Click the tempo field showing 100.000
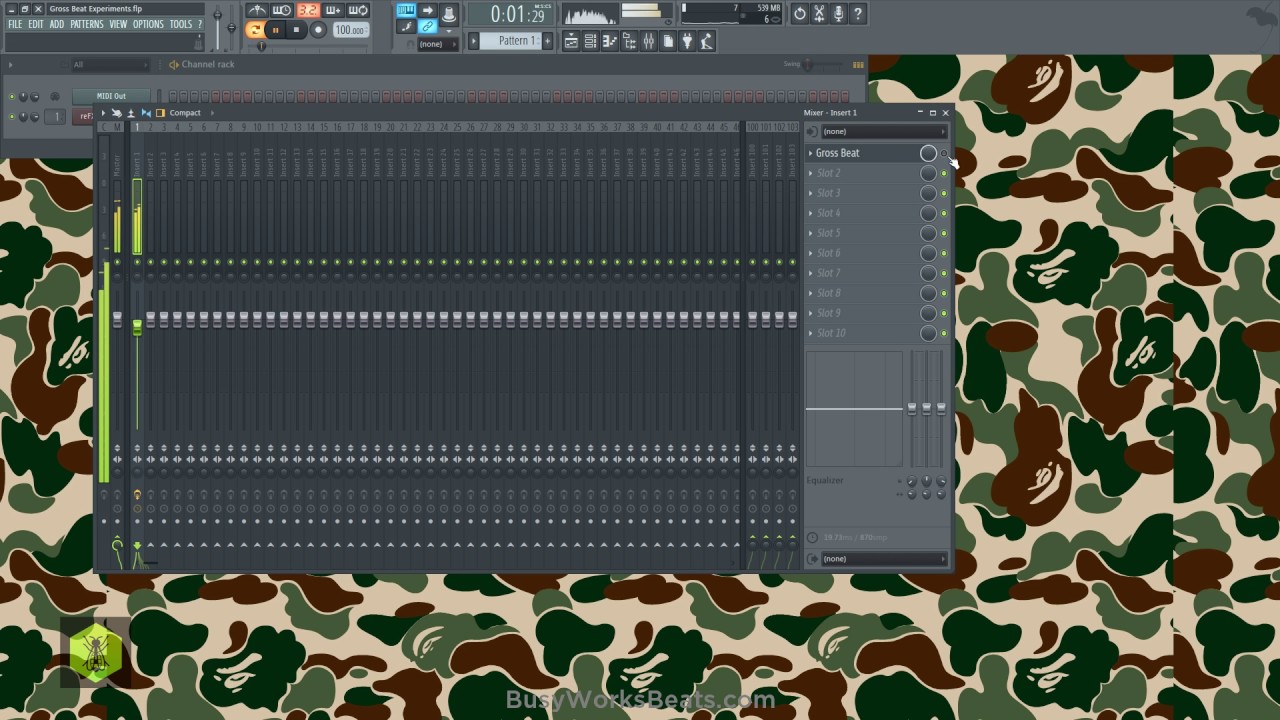The width and height of the screenshot is (1280, 720). (351, 30)
